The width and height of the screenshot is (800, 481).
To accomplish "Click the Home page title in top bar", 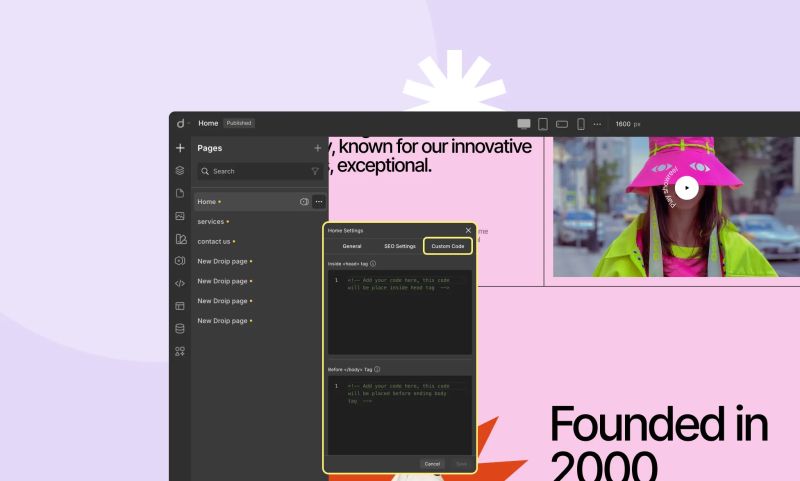I will [208, 123].
